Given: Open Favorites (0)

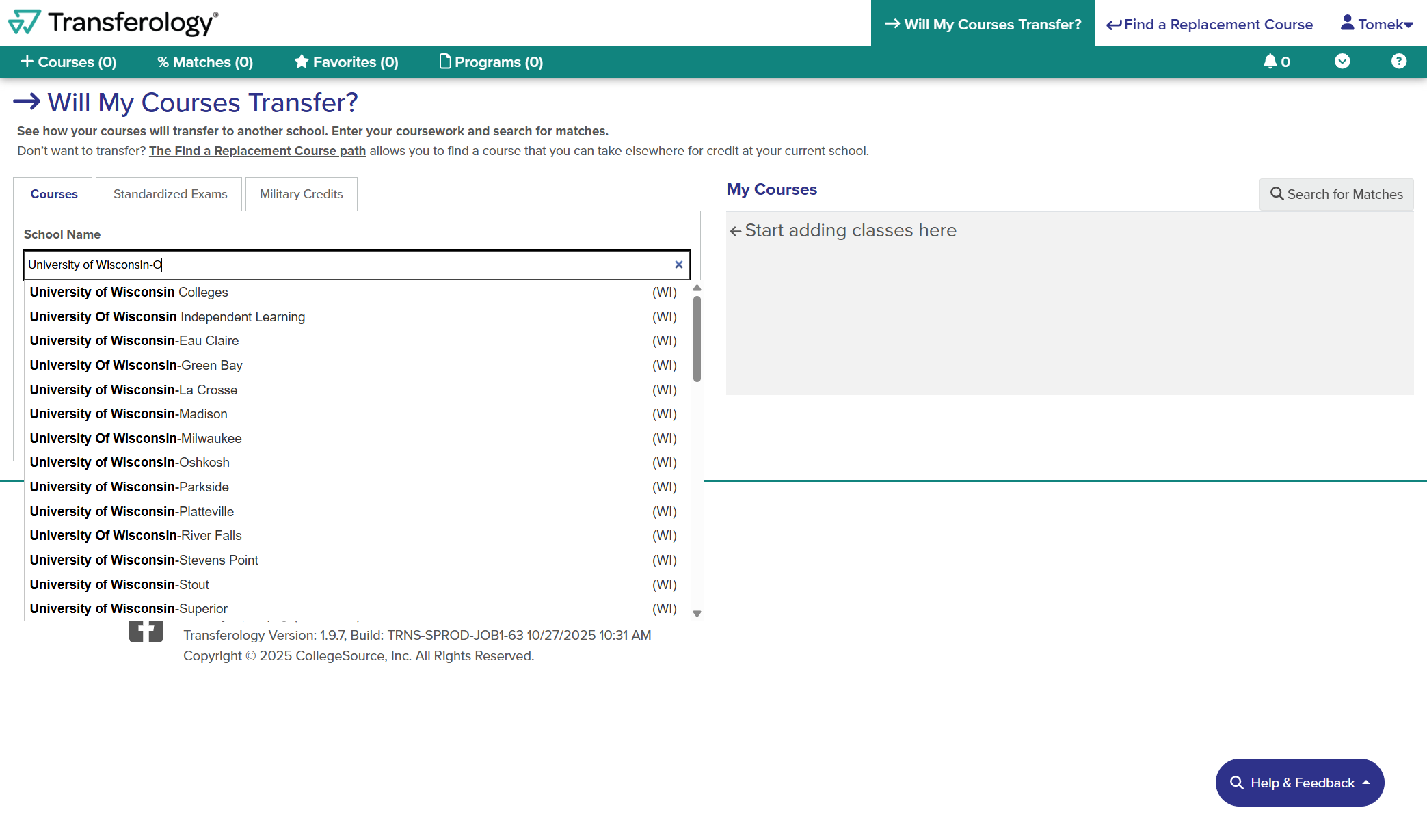Looking at the screenshot, I should point(346,62).
